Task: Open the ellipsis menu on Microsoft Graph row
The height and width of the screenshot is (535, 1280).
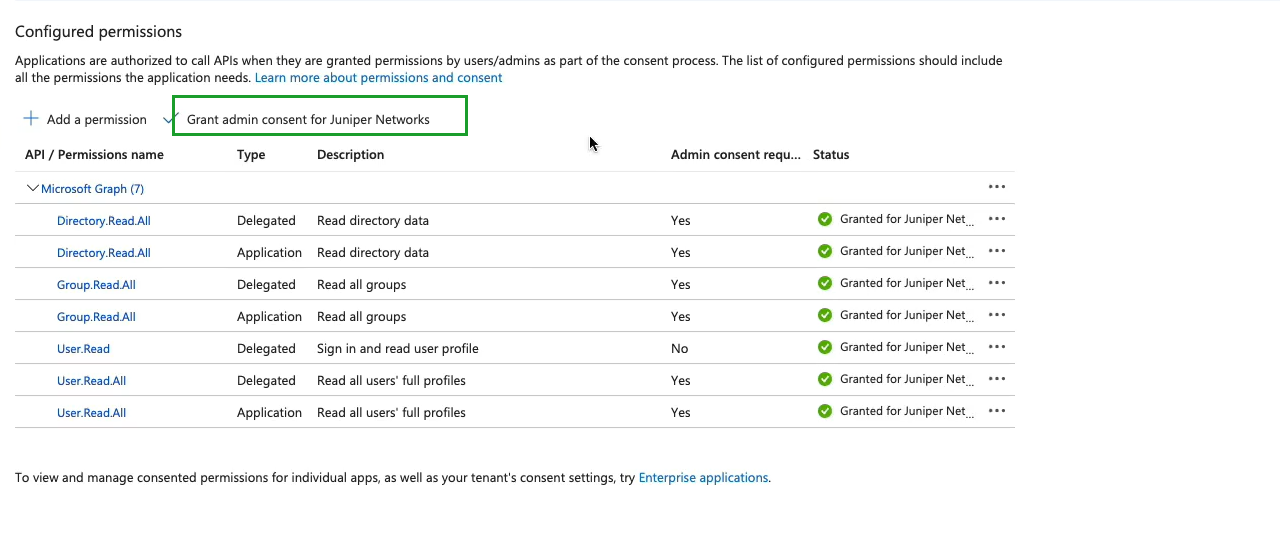Action: click(x=996, y=187)
